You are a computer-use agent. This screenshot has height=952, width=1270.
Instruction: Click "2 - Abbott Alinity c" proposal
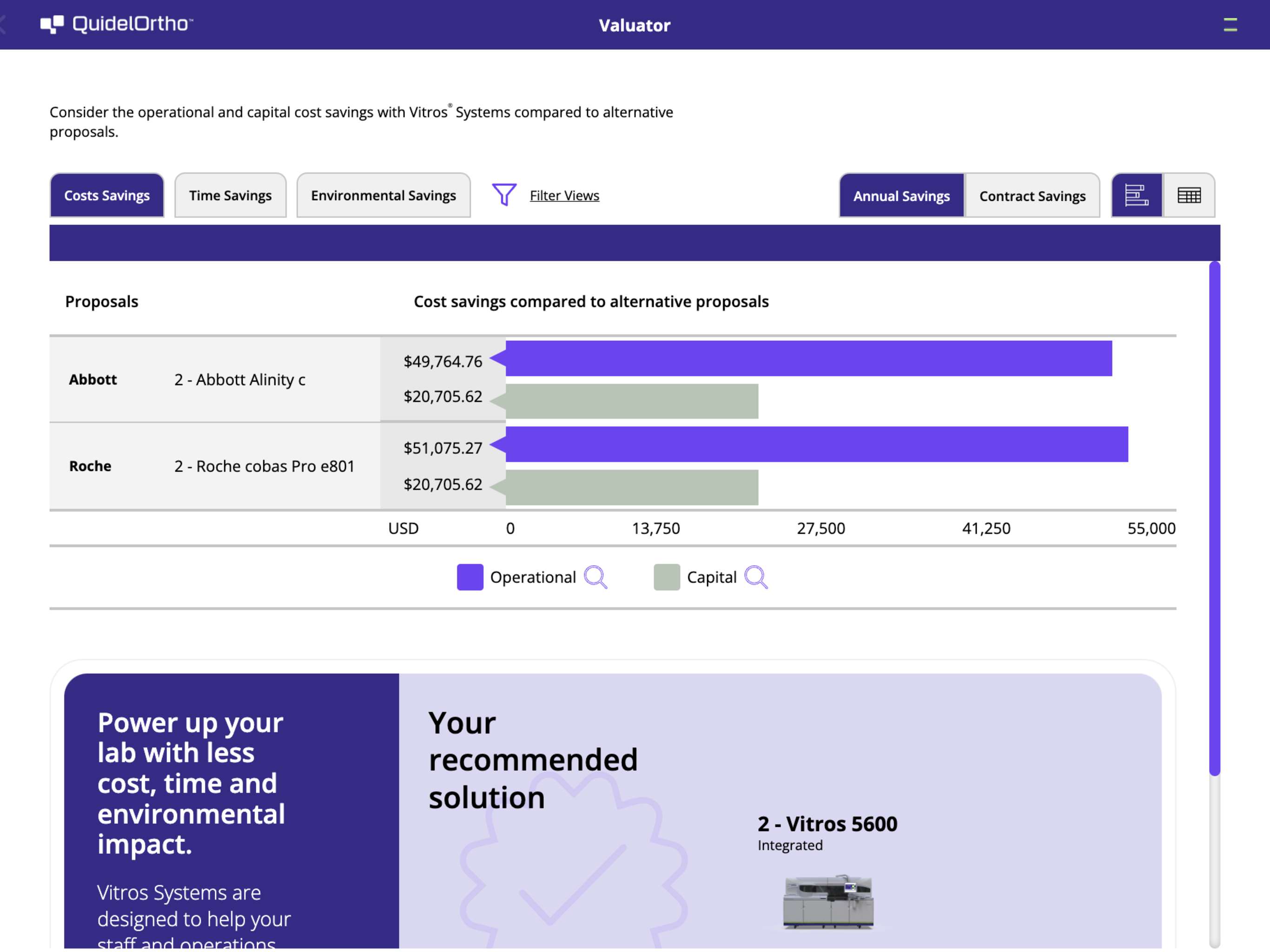point(239,379)
